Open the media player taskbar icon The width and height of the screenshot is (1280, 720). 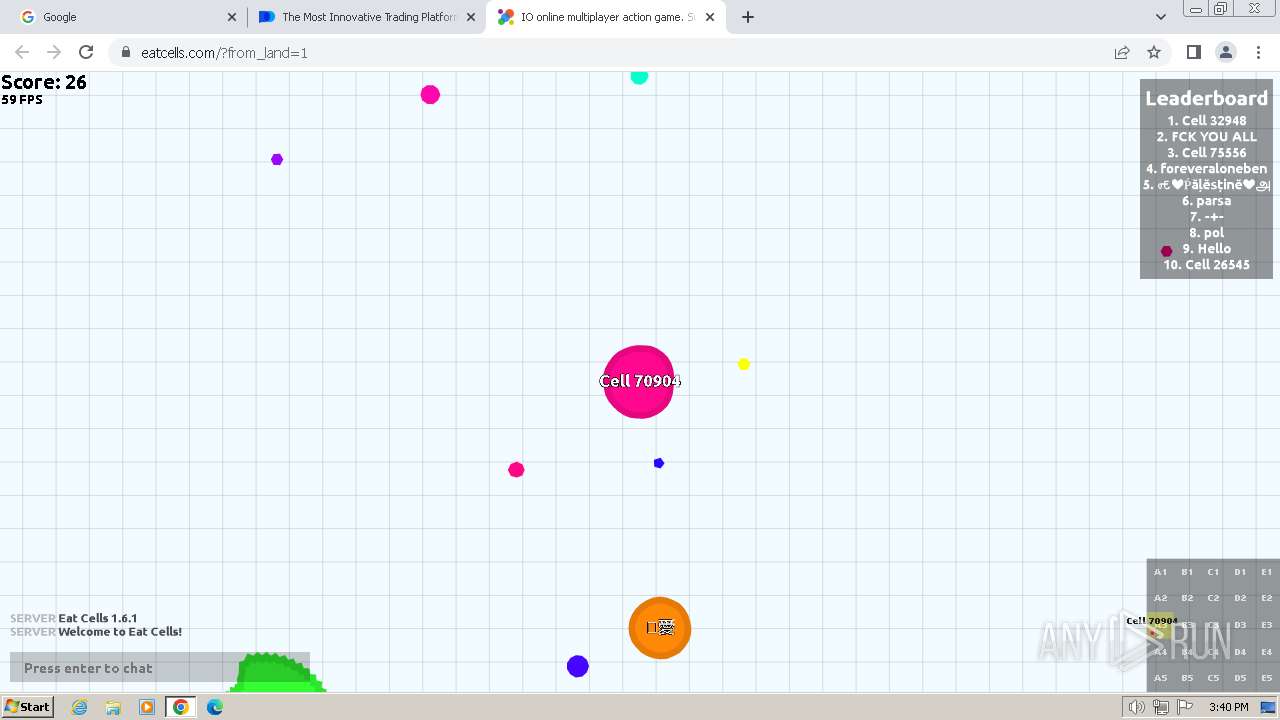pyautogui.click(x=147, y=707)
